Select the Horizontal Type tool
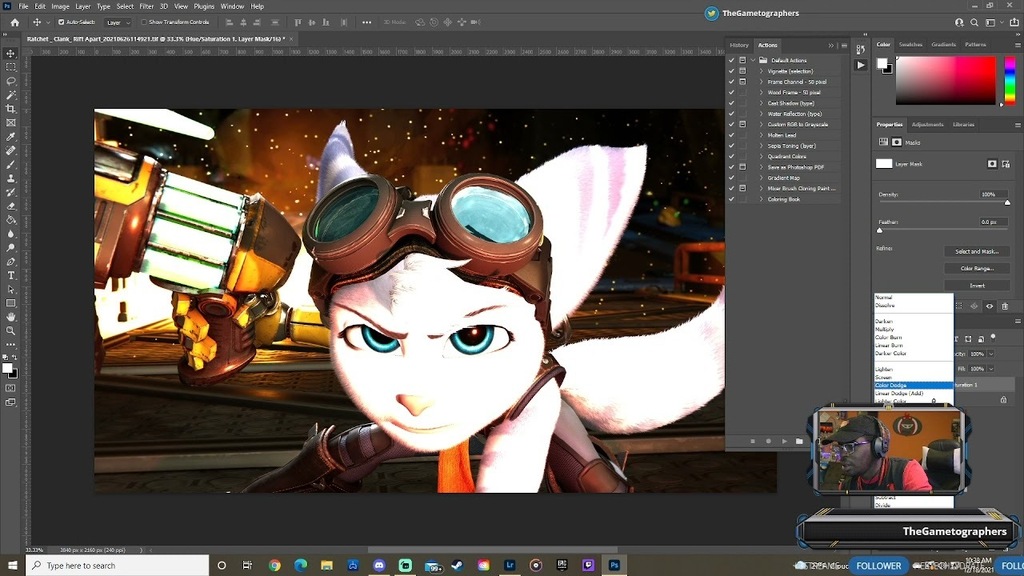 pyautogui.click(x=10, y=275)
